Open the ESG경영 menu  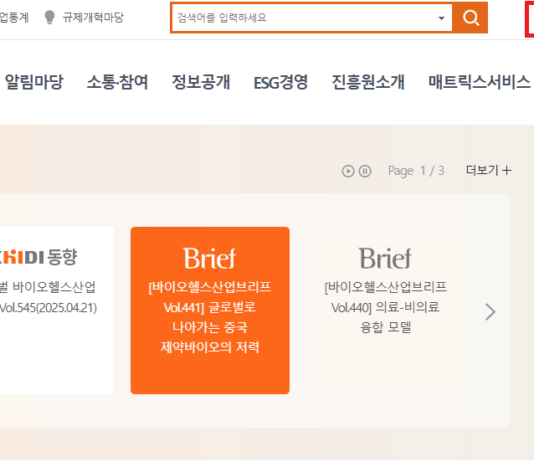[x=281, y=82]
